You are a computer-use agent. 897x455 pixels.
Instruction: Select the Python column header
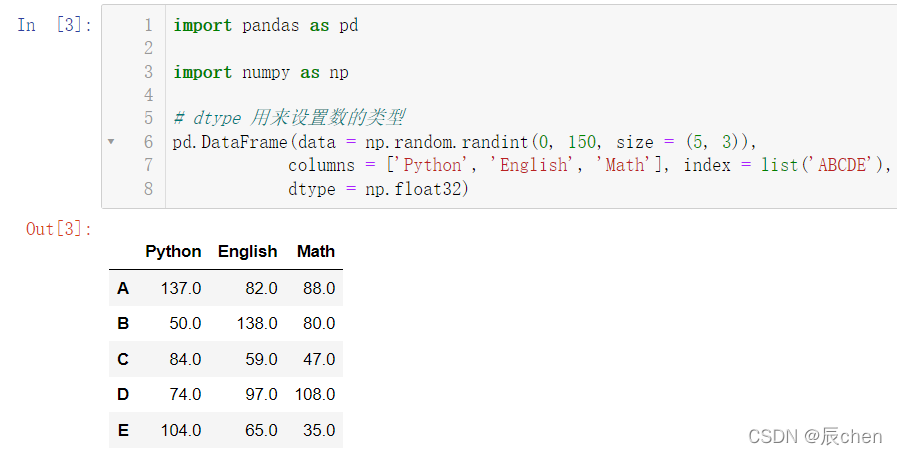(x=173, y=251)
